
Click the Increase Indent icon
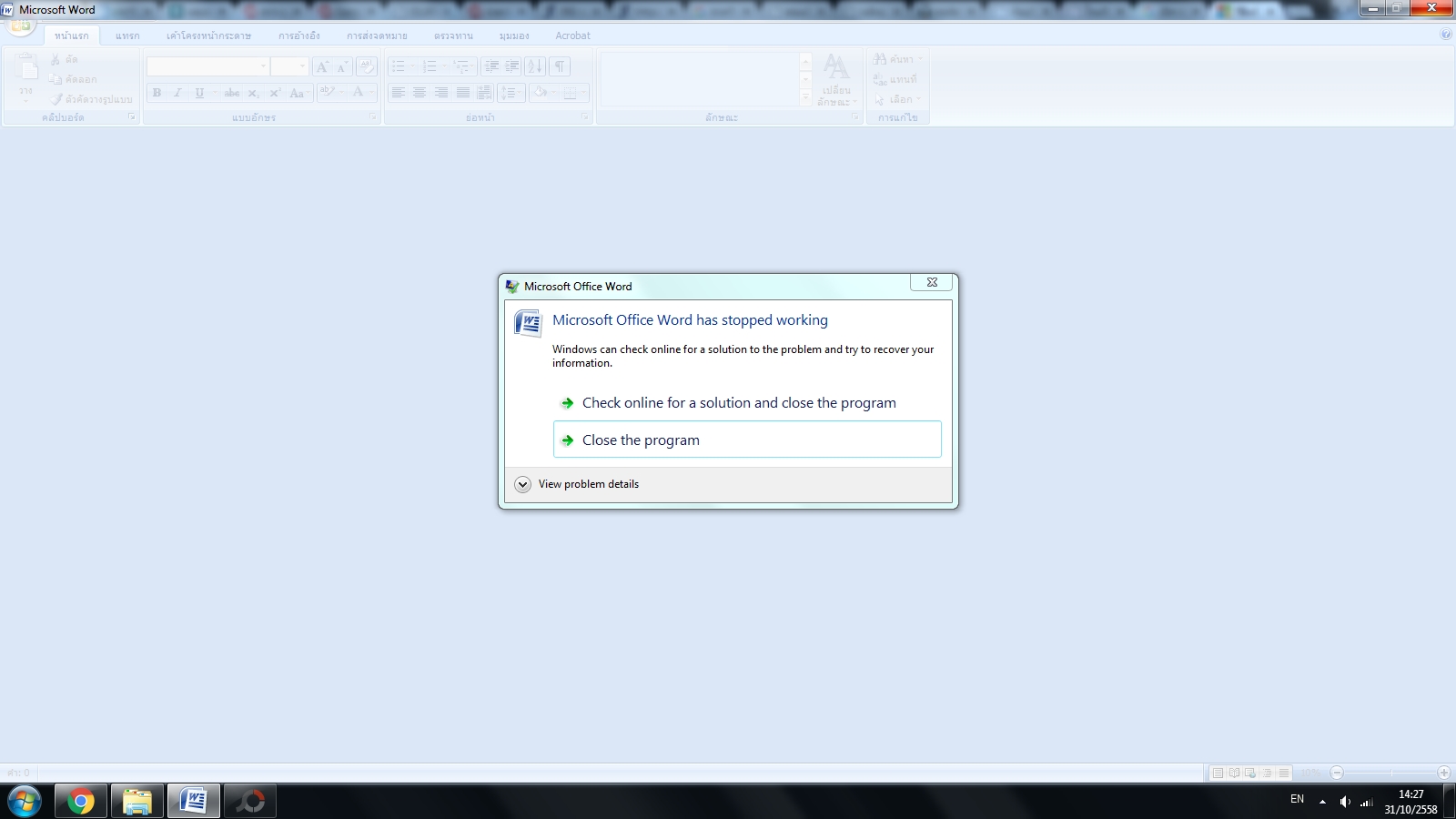(512, 66)
